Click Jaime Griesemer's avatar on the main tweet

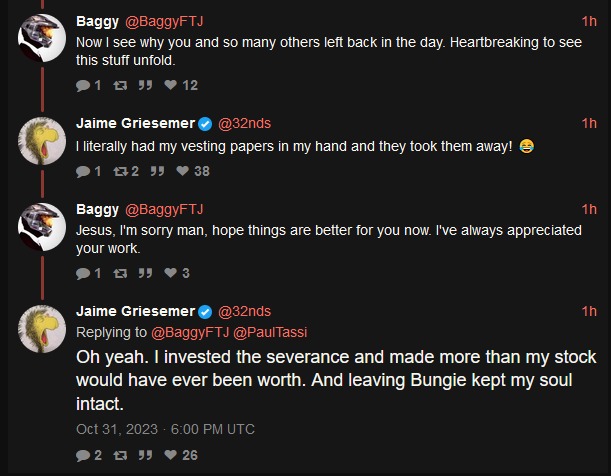[x=42, y=329]
